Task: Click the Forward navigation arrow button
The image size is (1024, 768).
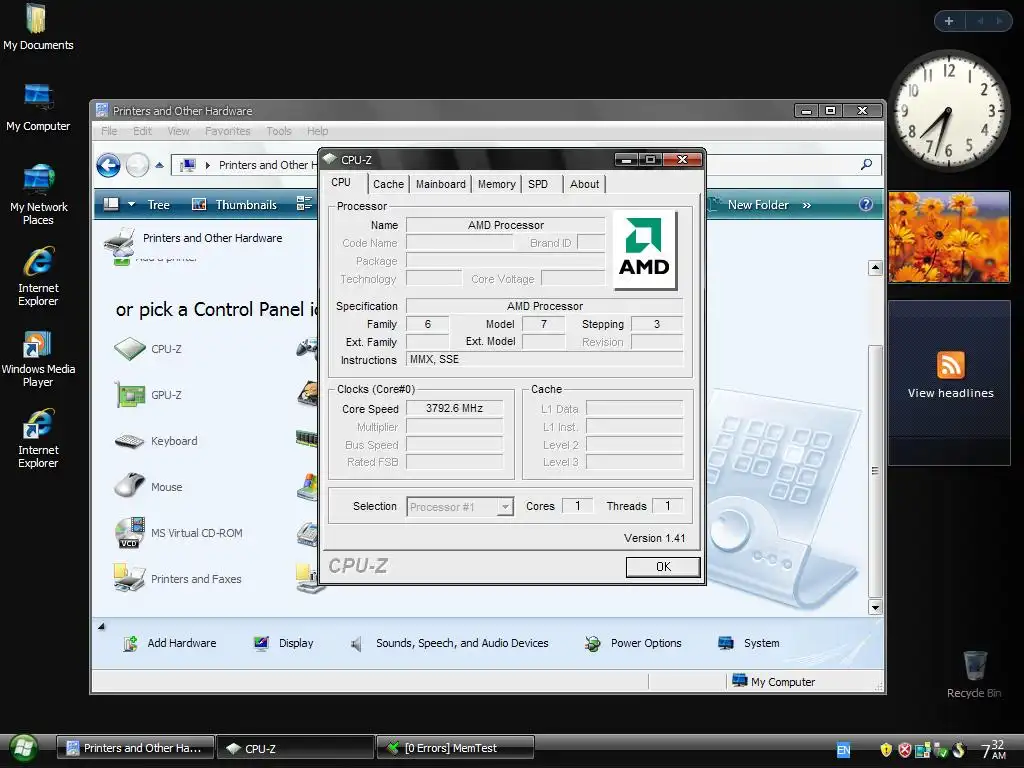Action: click(137, 165)
